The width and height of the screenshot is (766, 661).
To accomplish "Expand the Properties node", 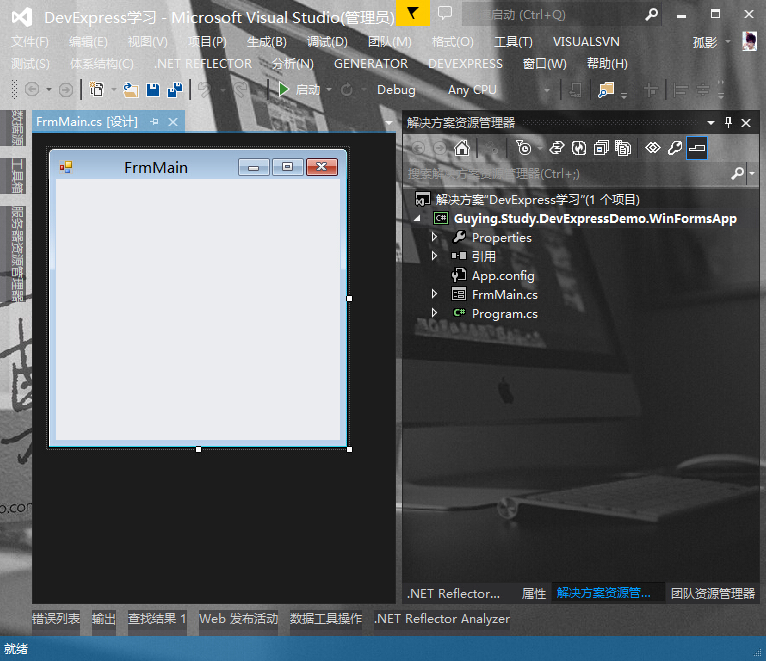I will point(434,237).
